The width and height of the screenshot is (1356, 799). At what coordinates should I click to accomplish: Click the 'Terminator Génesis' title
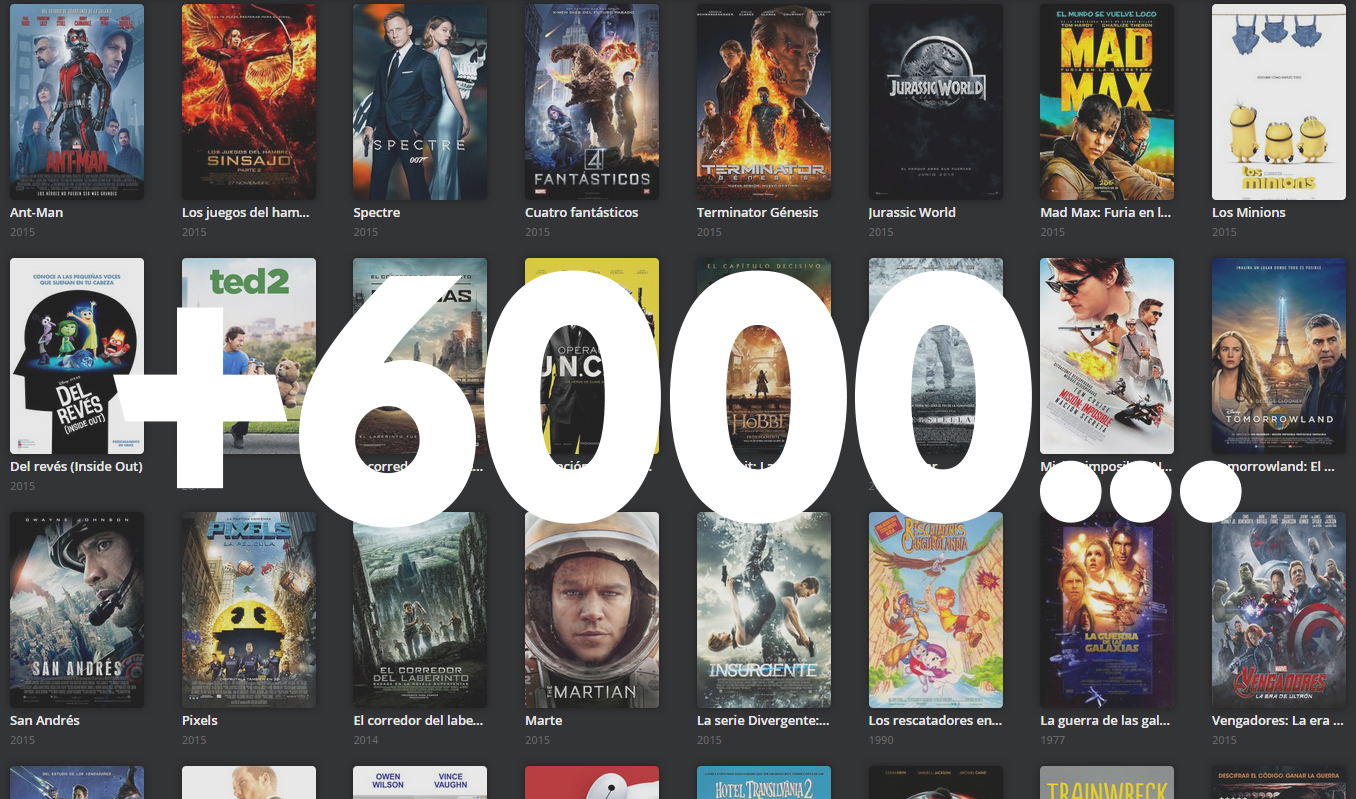[757, 212]
